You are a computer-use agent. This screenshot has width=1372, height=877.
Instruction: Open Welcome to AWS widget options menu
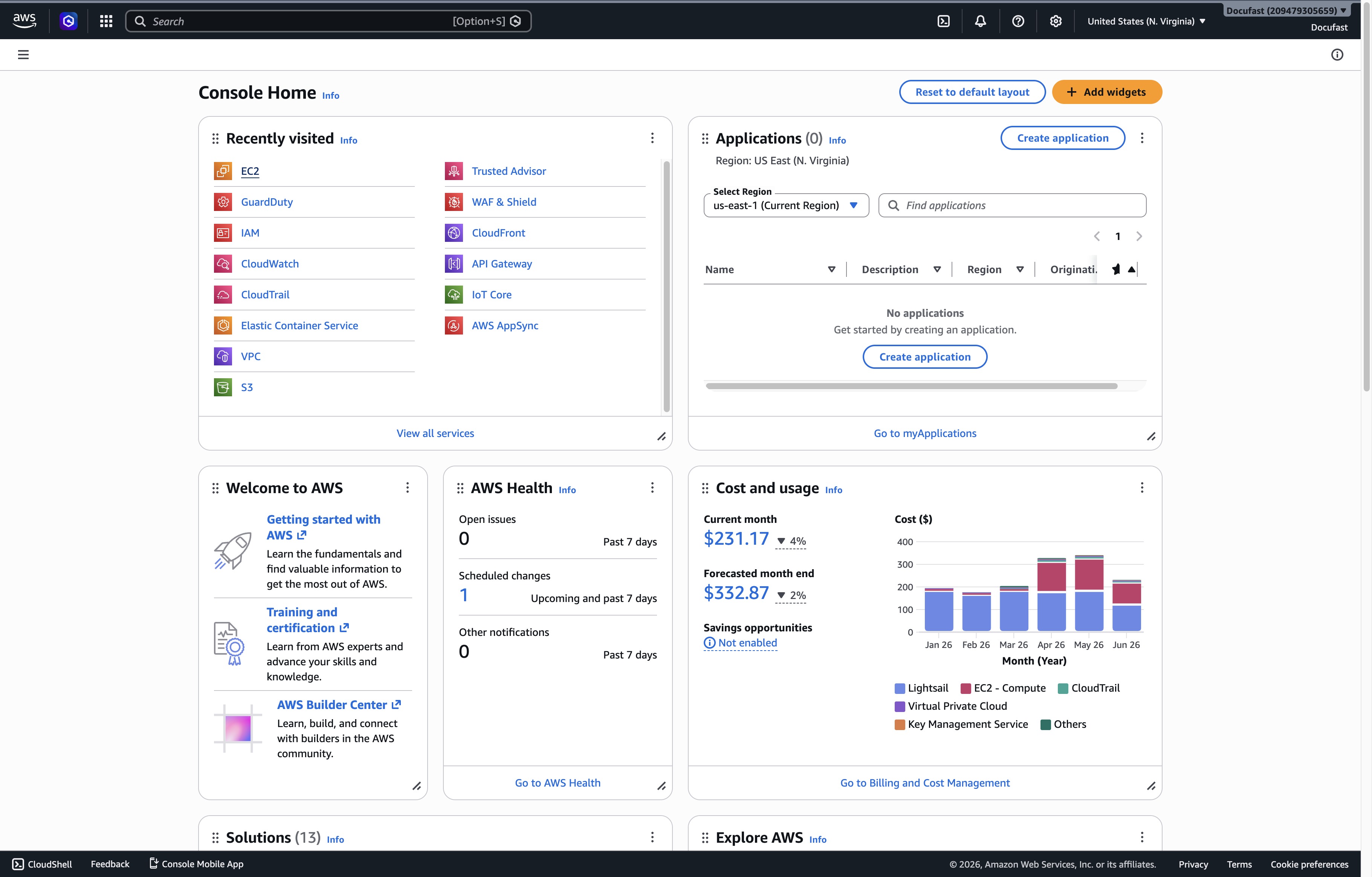coord(407,488)
